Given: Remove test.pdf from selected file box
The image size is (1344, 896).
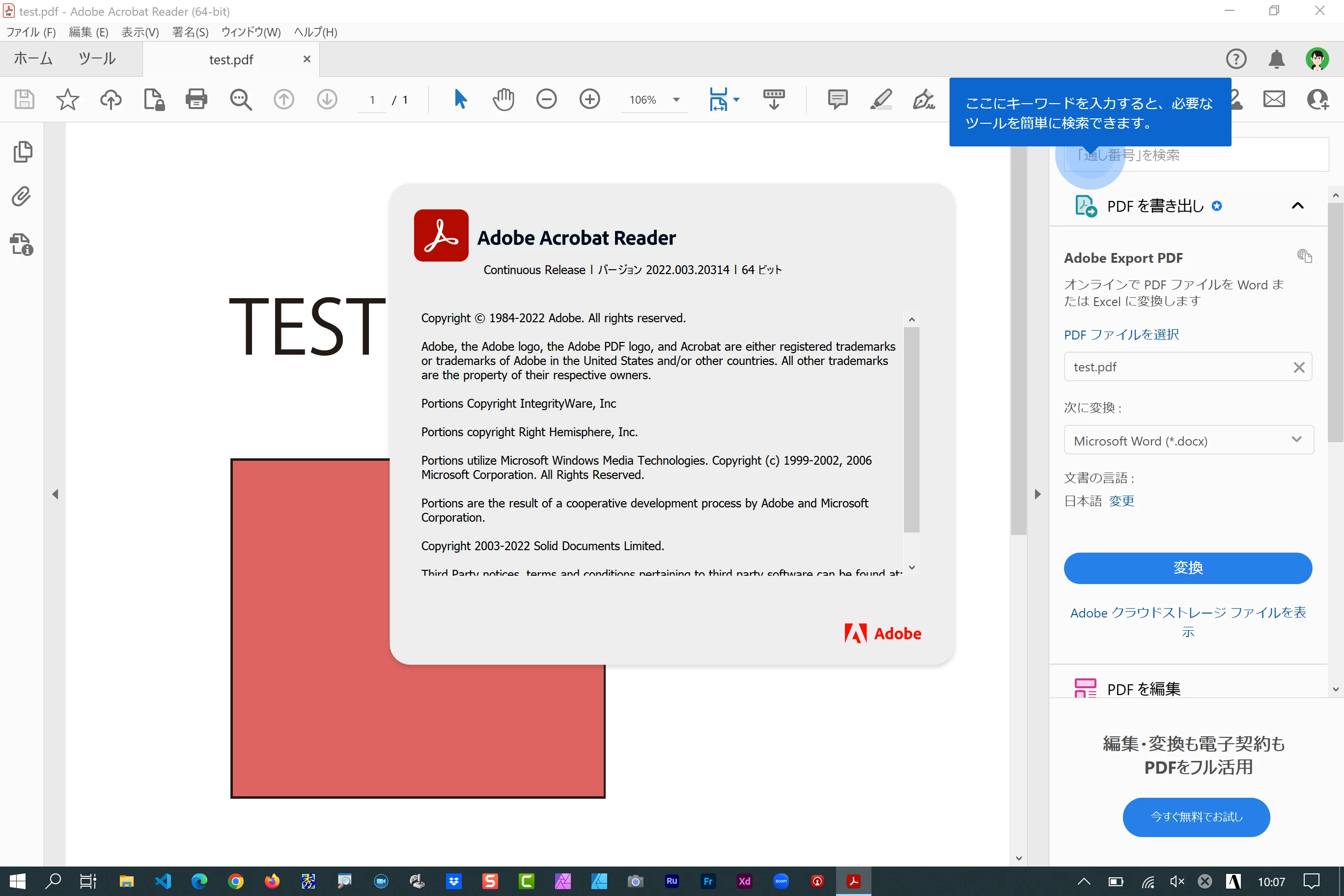Looking at the screenshot, I should point(1298,367).
